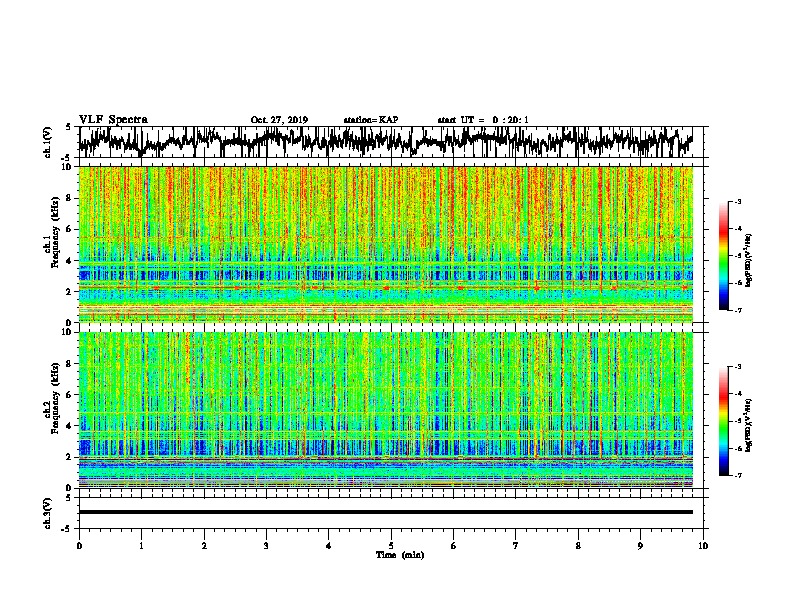Click the time axis tick label 5

pos(391,546)
